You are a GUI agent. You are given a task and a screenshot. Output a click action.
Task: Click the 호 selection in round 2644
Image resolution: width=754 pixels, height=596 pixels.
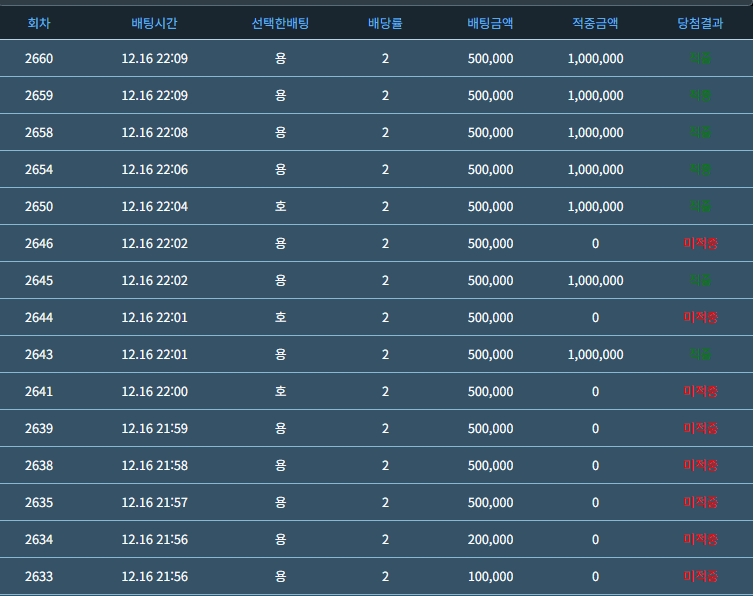click(x=280, y=318)
